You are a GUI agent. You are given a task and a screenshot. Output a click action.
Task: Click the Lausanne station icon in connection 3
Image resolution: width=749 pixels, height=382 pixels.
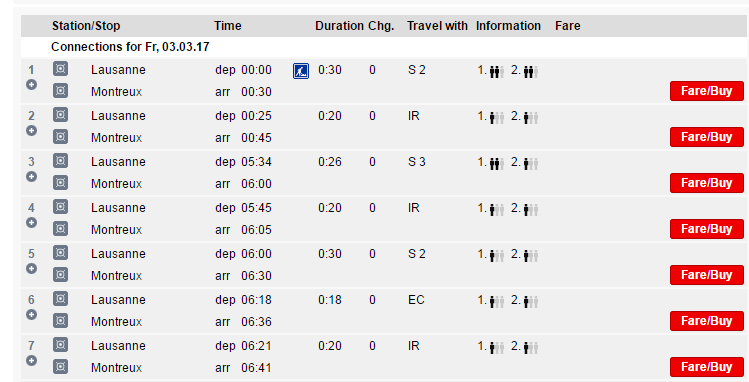(60, 160)
